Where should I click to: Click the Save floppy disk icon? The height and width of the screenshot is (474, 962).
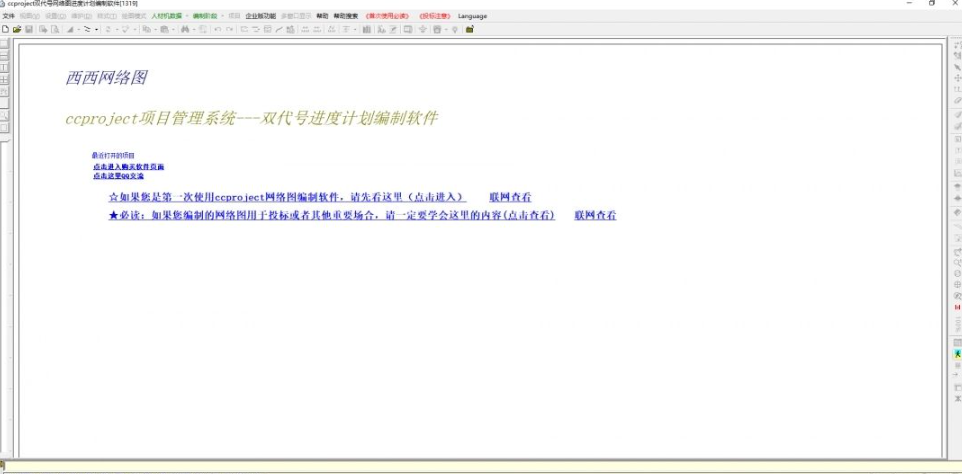(x=29, y=29)
